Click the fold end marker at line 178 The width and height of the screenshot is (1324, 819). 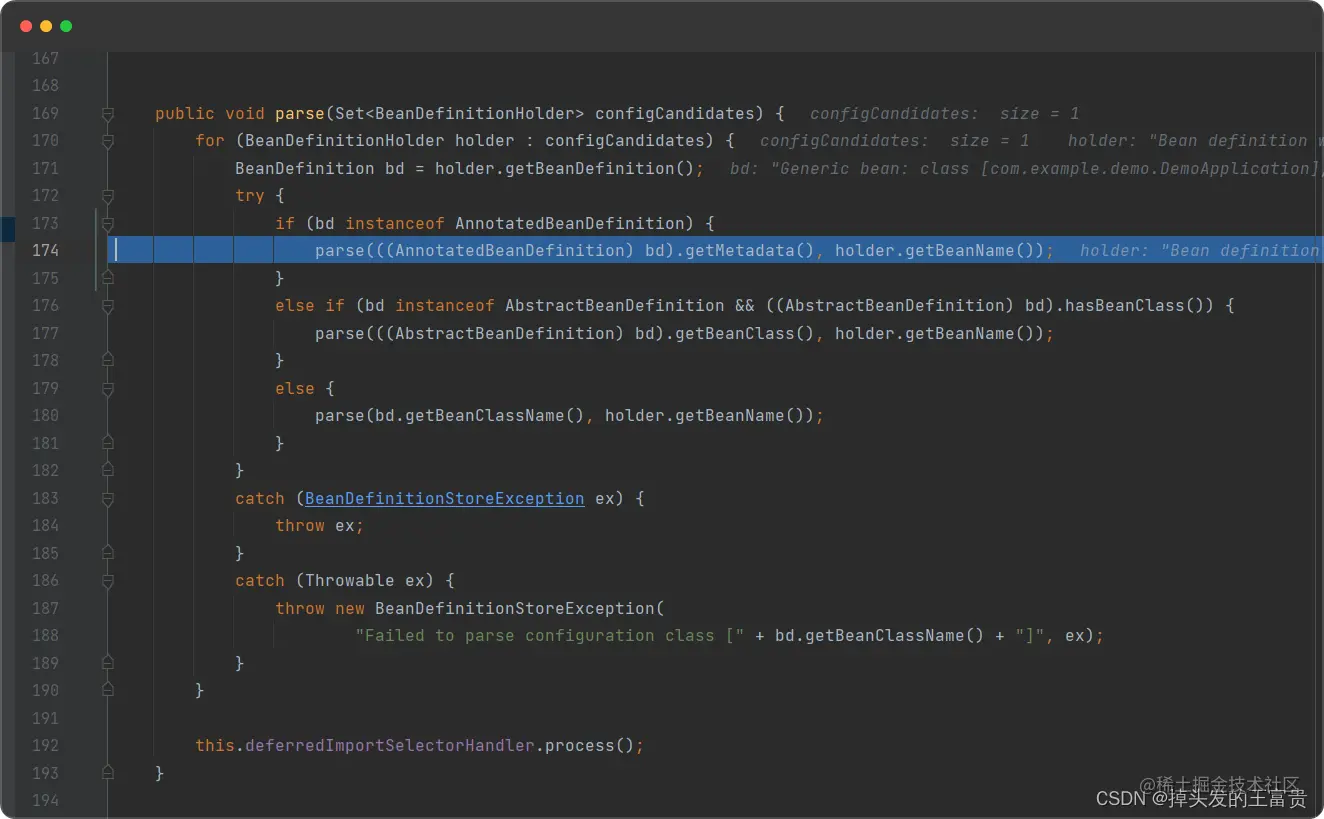(x=108, y=361)
